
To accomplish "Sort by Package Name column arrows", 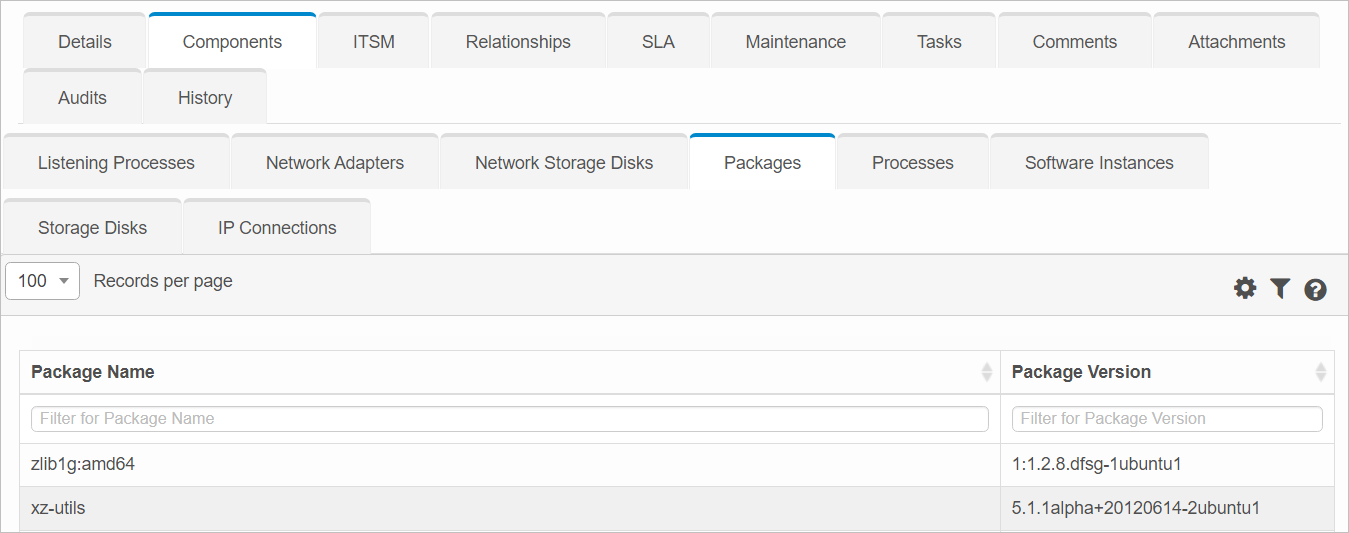I will click(987, 372).
